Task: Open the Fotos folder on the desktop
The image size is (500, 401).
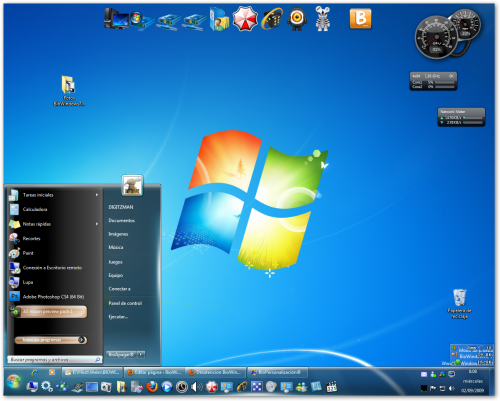Action: point(69,91)
